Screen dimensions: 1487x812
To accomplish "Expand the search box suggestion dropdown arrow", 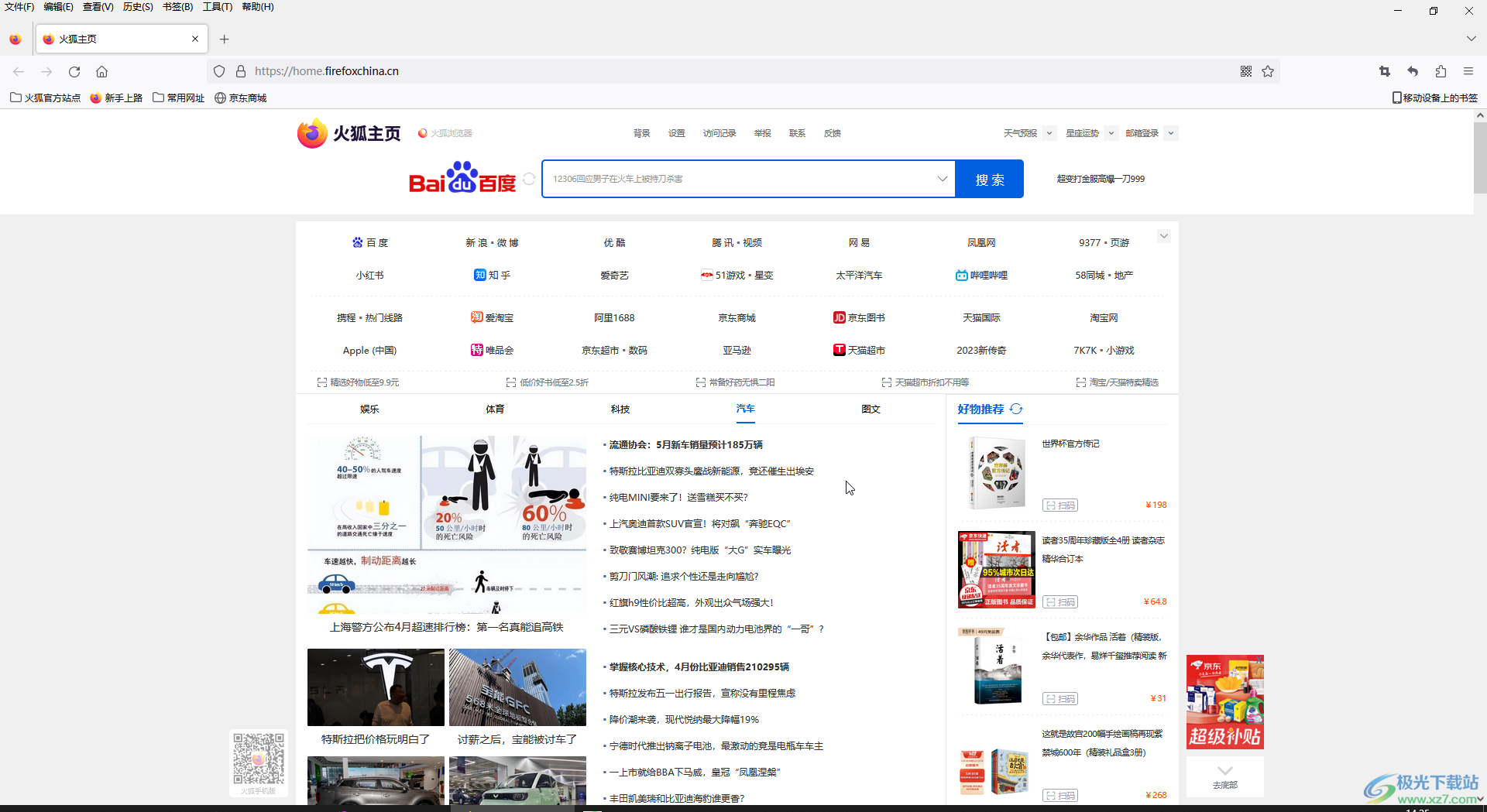I will tap(943, 179).
